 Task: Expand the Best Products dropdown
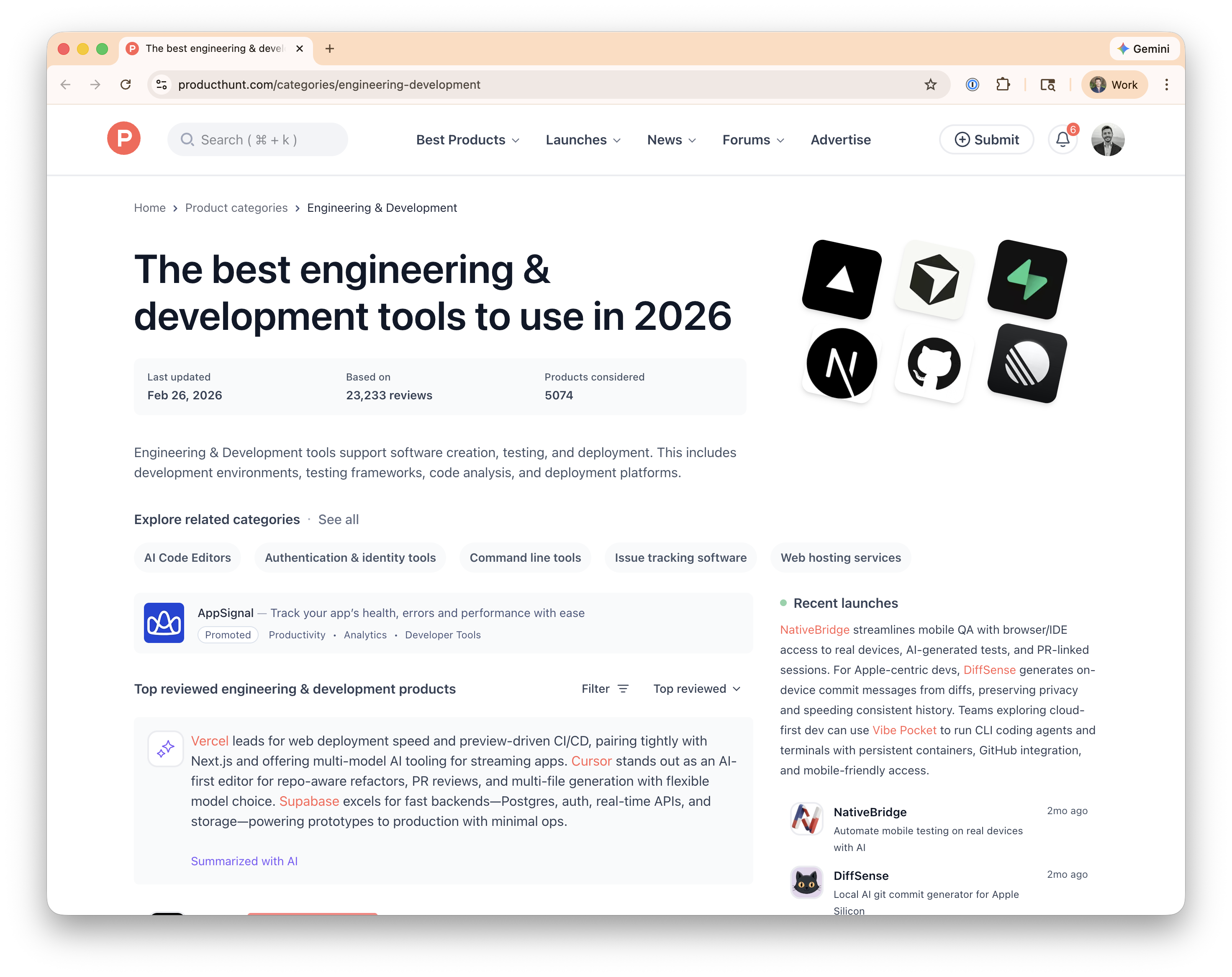467,139
